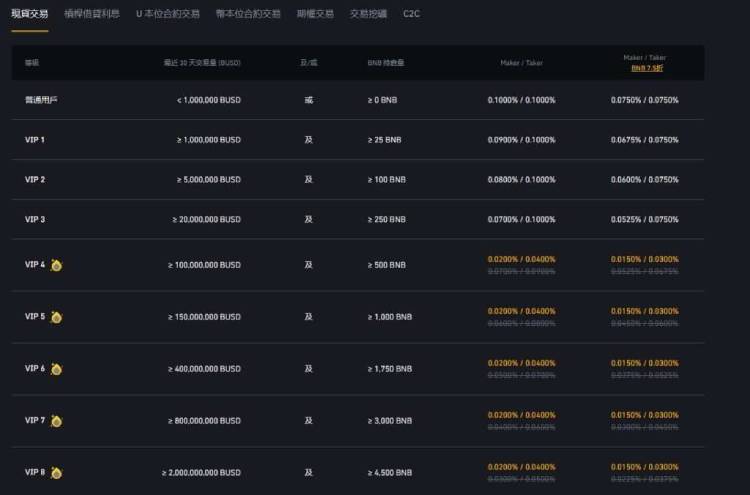
Task: Click the 最近 30 天交易量 column header
Action: [201, 63]
